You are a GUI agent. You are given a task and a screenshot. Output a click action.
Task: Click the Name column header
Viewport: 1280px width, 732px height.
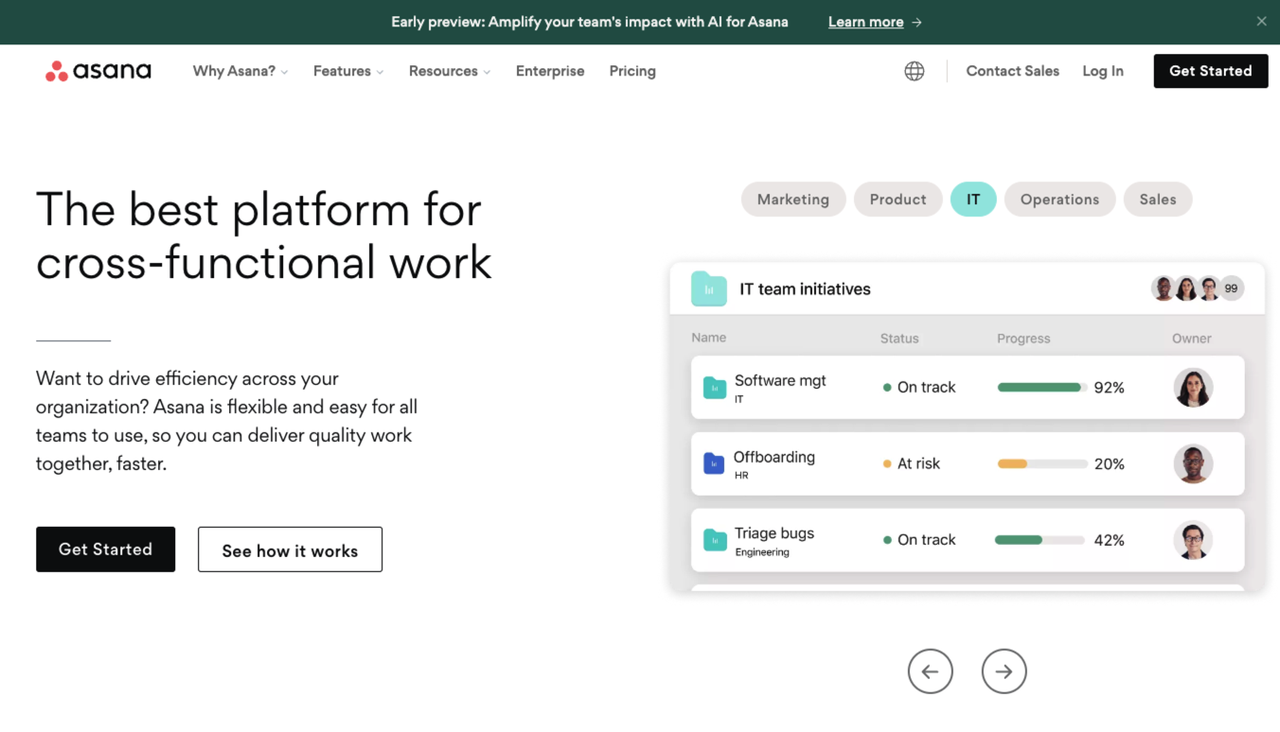709,338
